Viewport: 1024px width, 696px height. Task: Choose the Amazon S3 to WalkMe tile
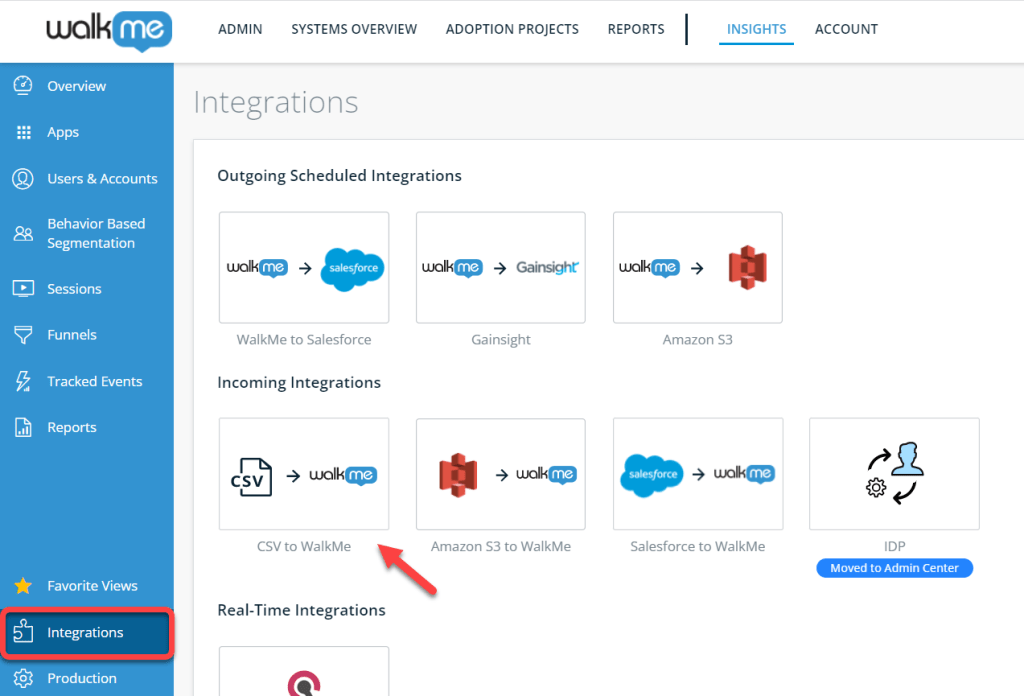pos(500,474)
